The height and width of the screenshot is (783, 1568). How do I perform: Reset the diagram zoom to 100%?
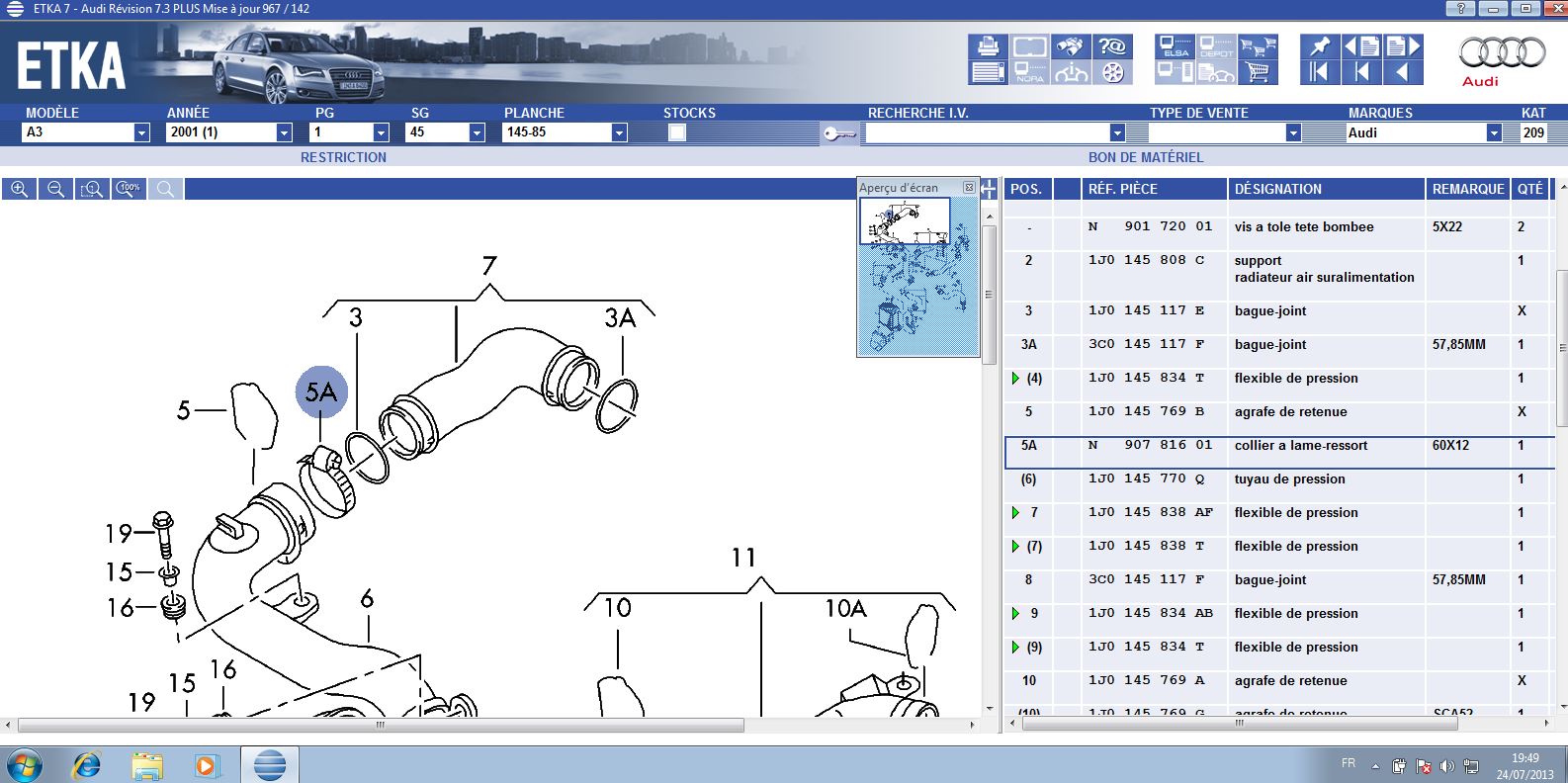129,189
